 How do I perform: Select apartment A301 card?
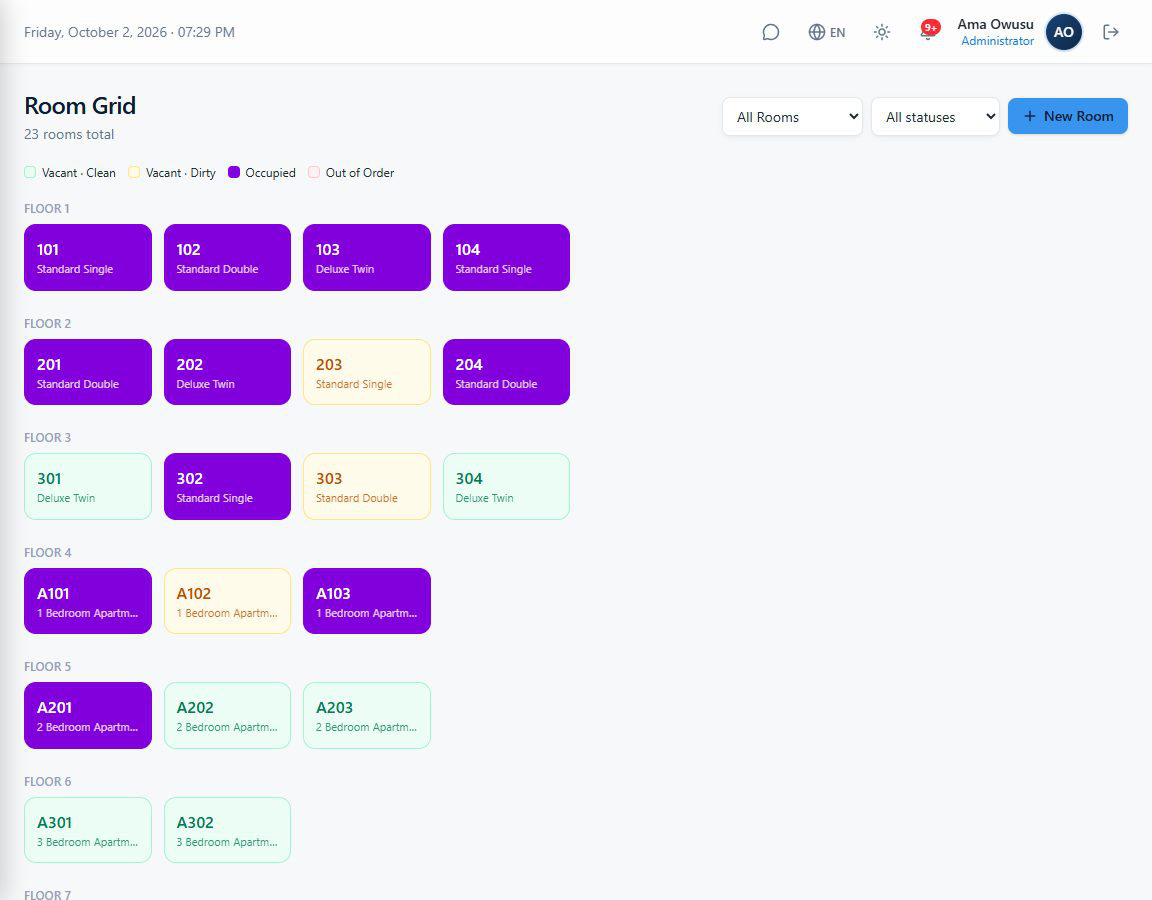click(x=88, y=830)
